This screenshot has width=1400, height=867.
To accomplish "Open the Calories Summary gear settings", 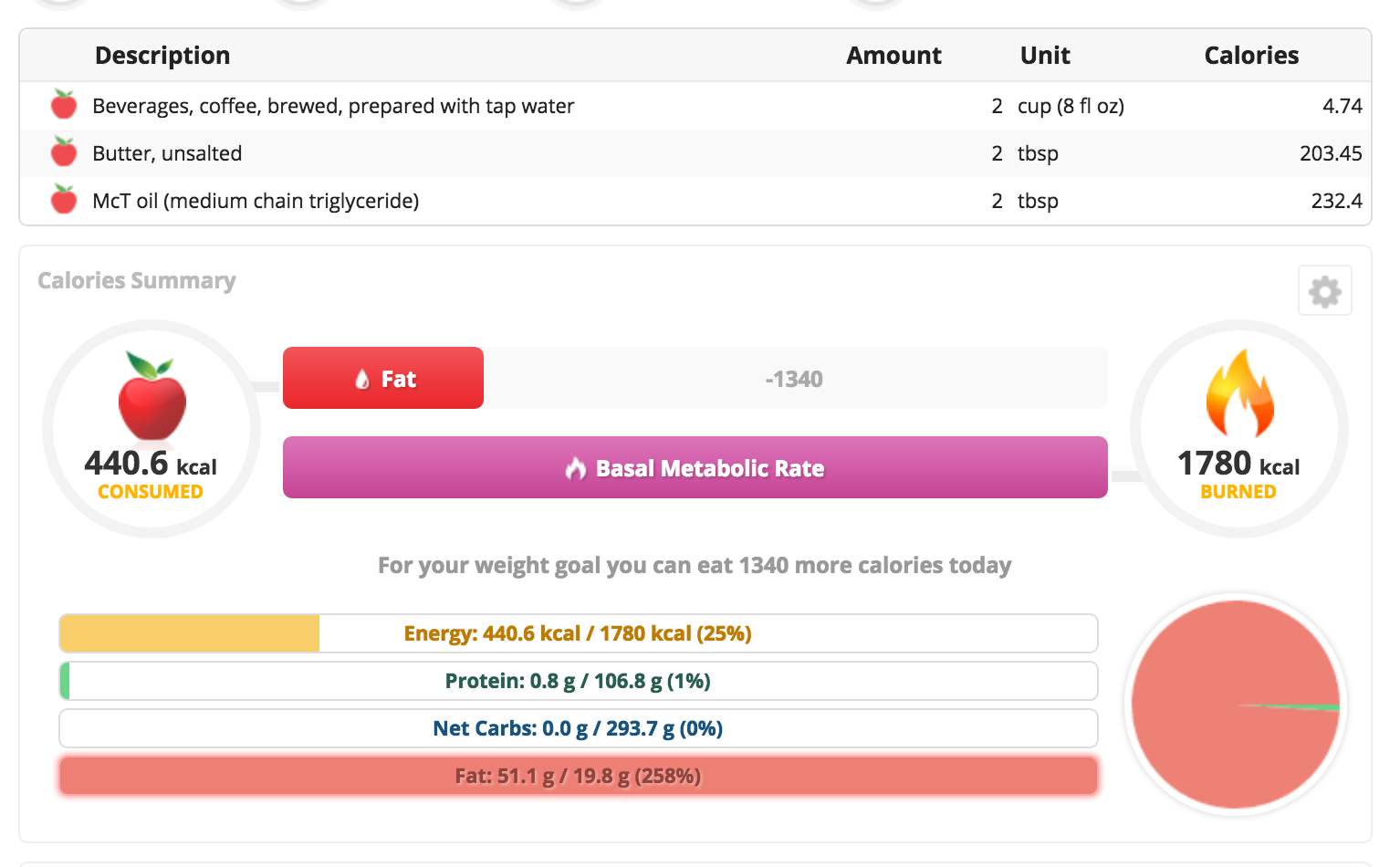I will 1324,291.
